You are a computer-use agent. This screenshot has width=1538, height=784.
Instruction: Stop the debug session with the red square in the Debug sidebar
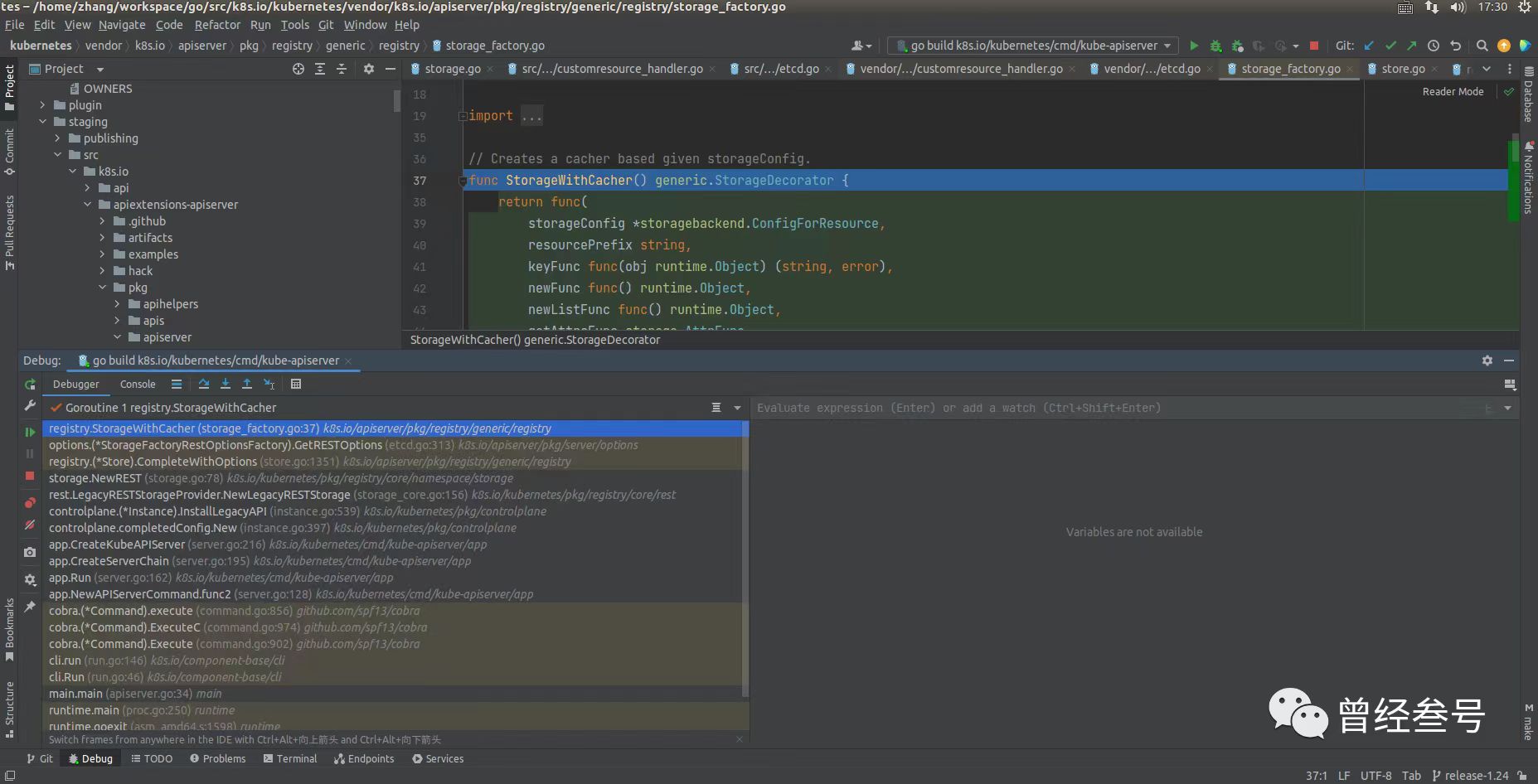pos(30,476)
